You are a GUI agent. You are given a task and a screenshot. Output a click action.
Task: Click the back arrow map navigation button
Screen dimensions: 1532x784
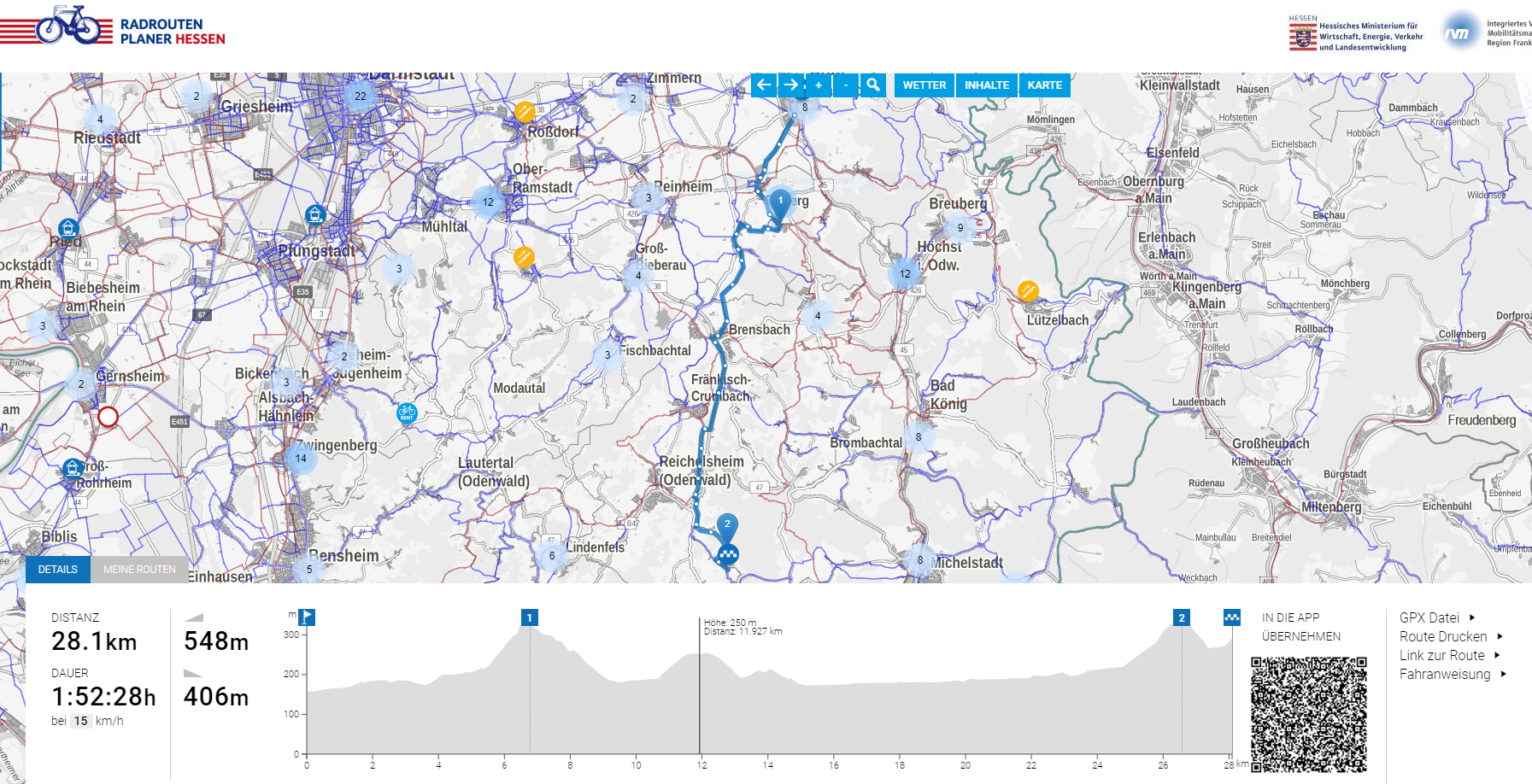[x=764, y=85]
